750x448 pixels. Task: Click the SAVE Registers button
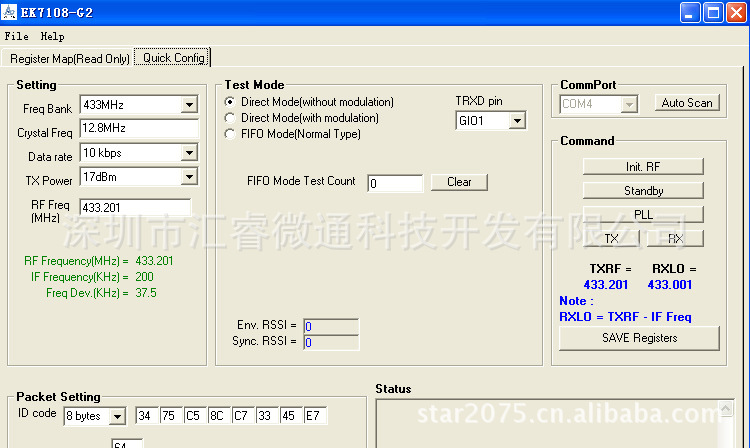(x=639, y=338)
